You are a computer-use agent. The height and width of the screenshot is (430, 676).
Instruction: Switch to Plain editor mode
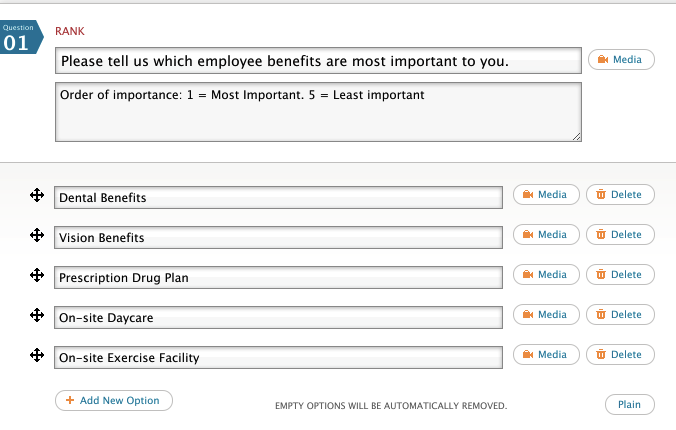pyautogui.click(x=629, y=405)
